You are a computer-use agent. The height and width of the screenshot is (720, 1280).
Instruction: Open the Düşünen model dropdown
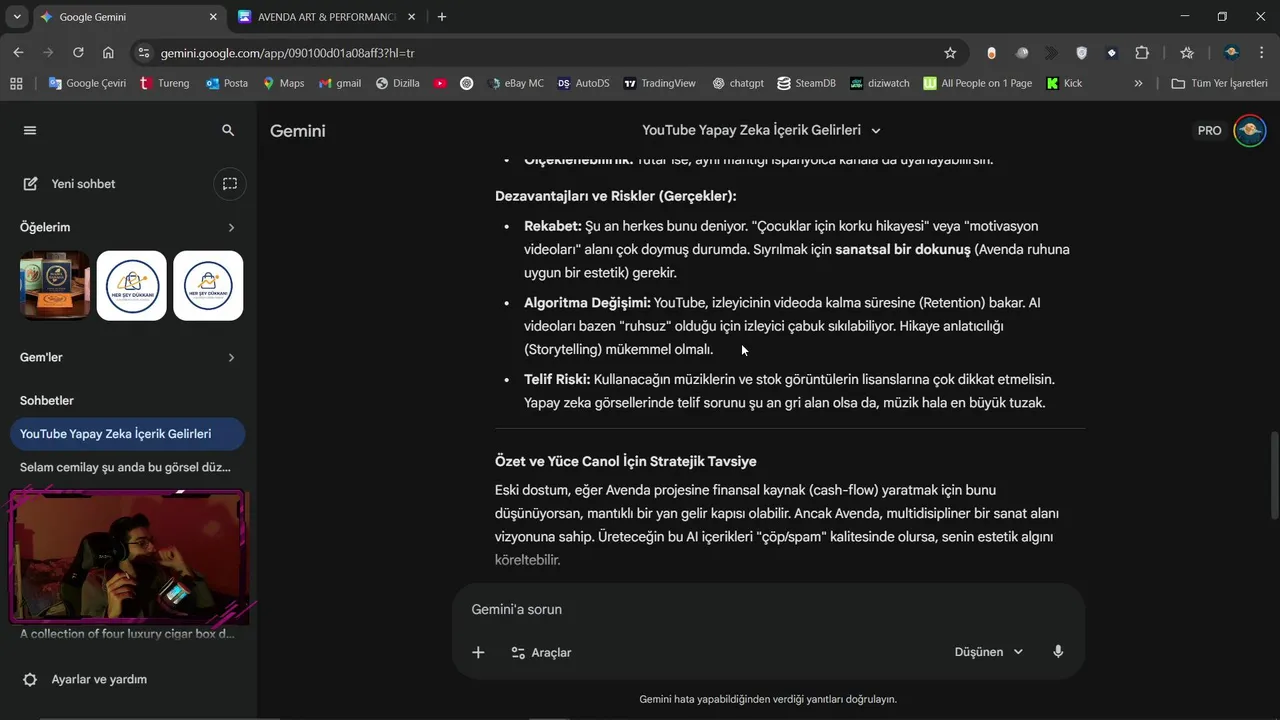988,652
